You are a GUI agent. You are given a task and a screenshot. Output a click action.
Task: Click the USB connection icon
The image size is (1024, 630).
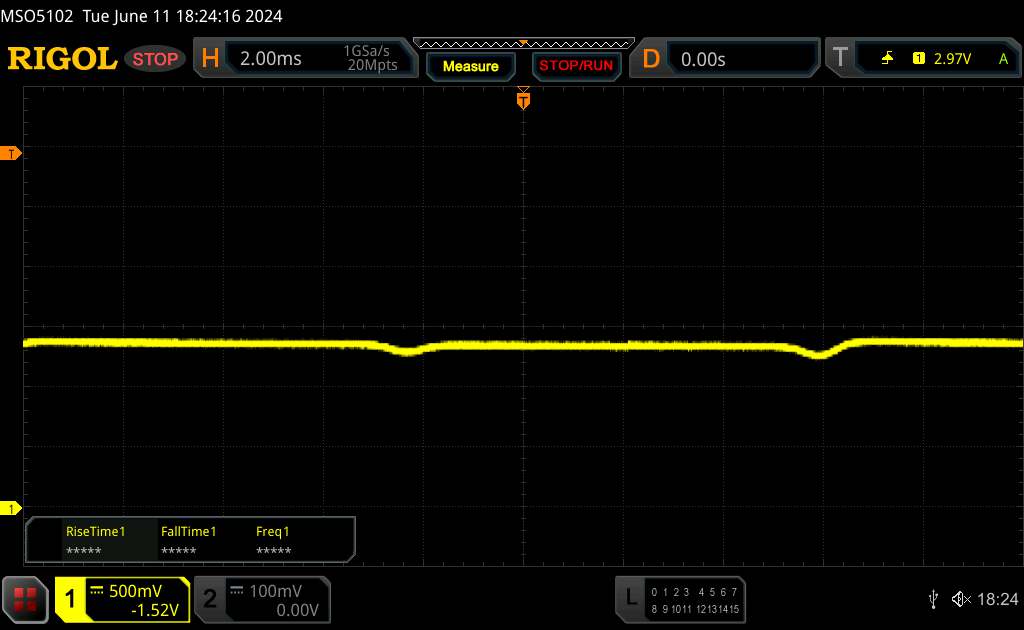coord(933,599)
